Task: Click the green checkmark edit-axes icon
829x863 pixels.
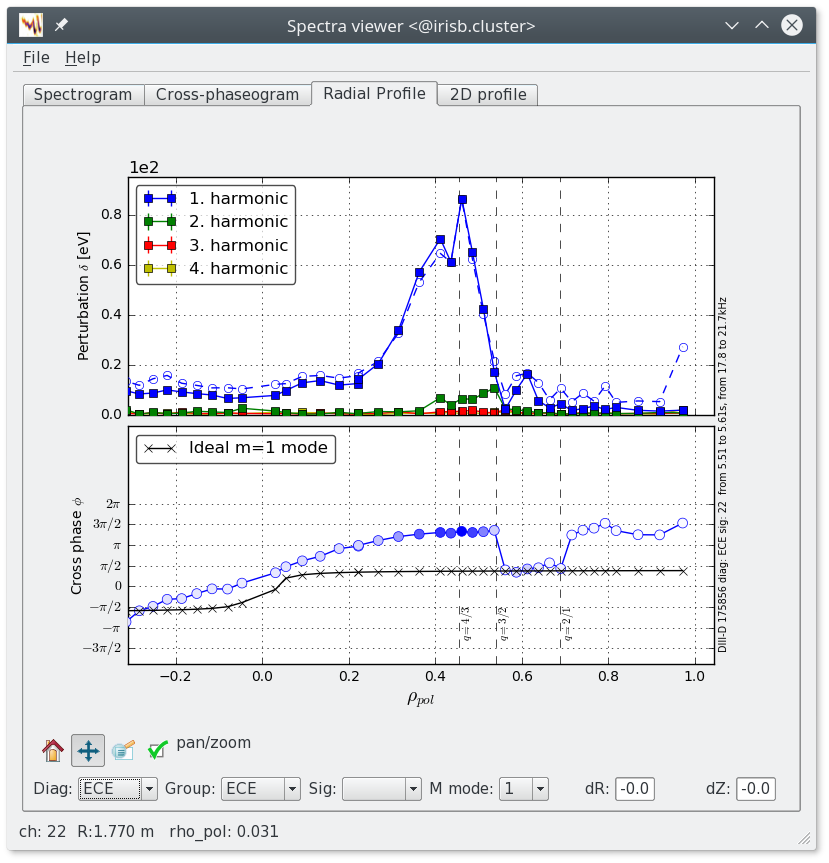Action: pyautogui.click(x=157, y=750)
